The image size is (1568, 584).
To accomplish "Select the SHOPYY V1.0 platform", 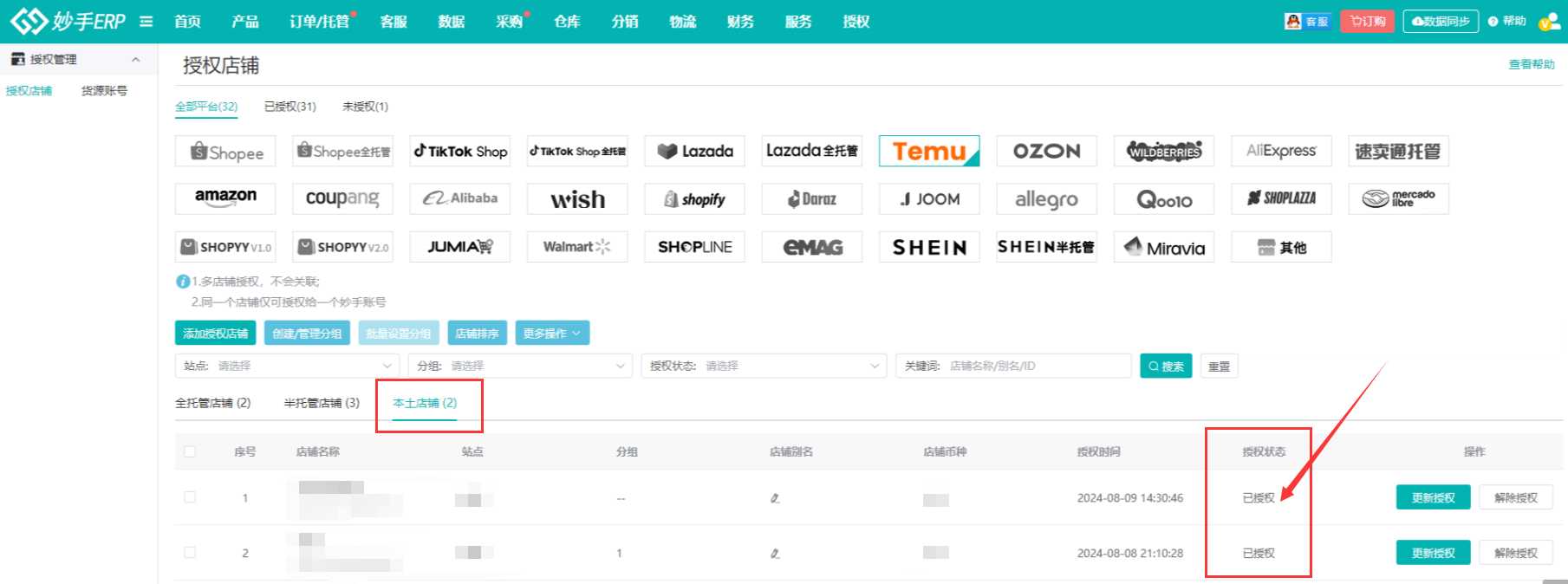I will [225, 247].
